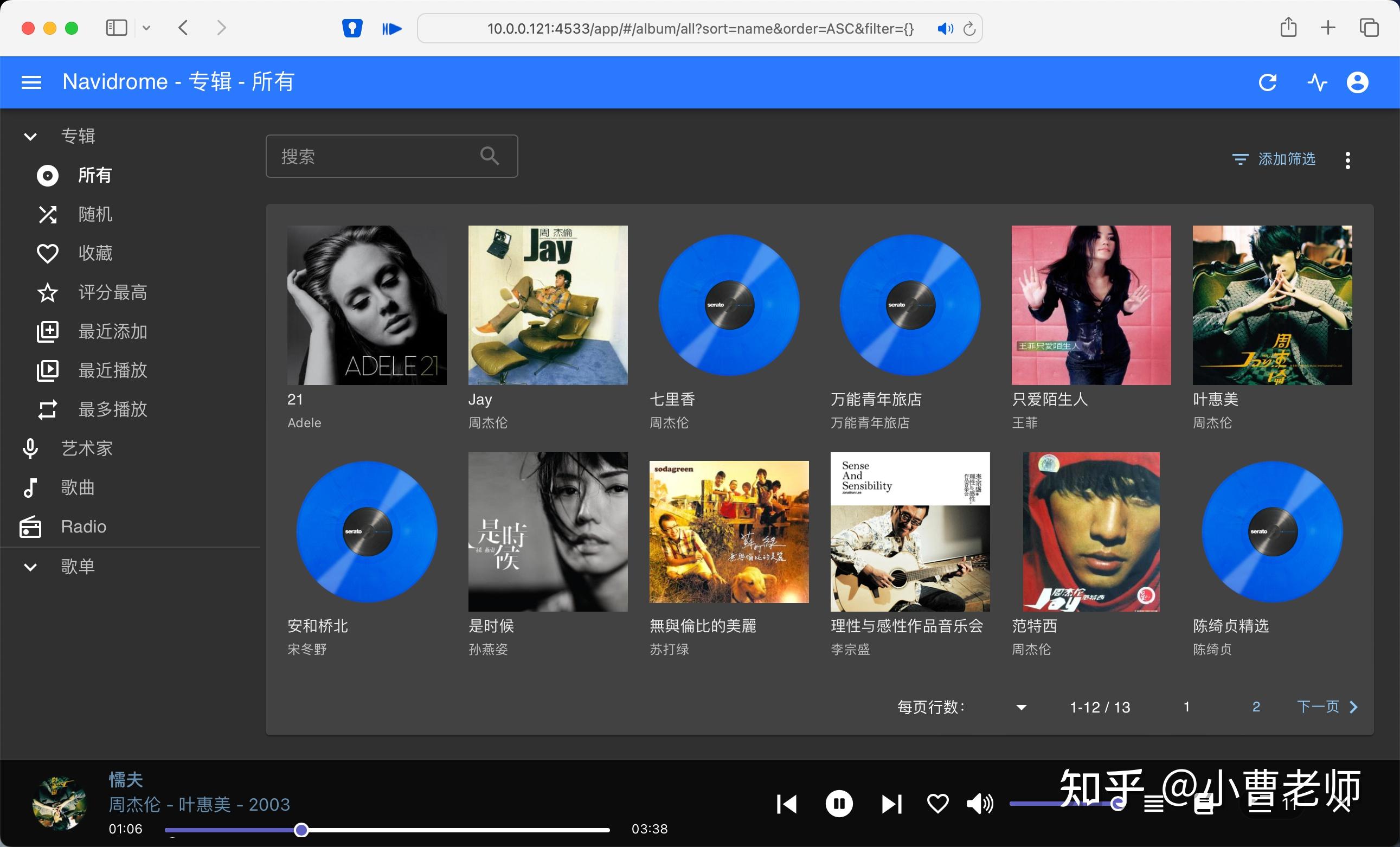The width and height of the screenshot is (1400, 847).
Task: Pause the current playback
Action: coord(839,804)
